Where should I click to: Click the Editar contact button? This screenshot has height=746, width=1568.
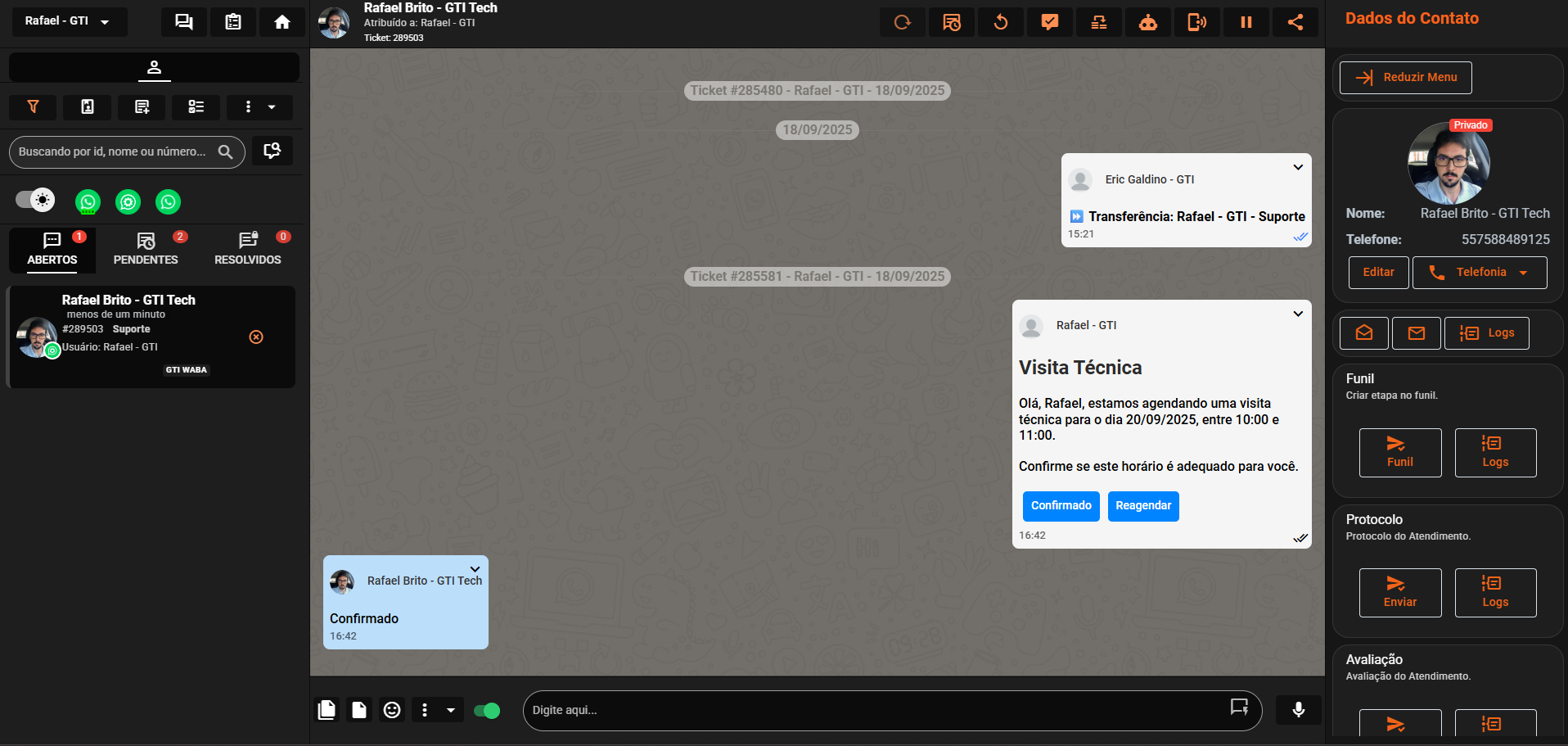tap(1378, 273)
